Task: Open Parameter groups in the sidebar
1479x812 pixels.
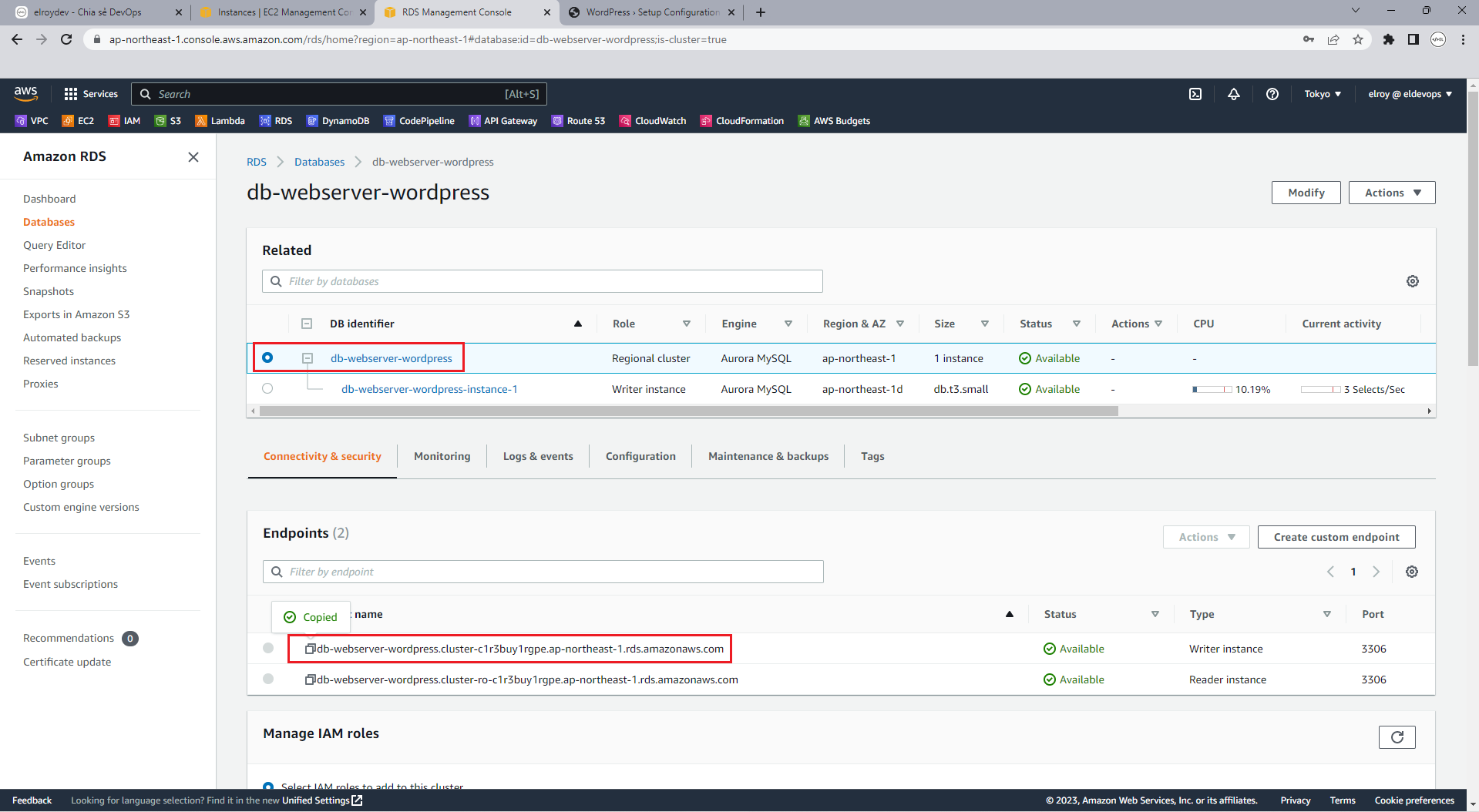Action: tap(67, 461)
